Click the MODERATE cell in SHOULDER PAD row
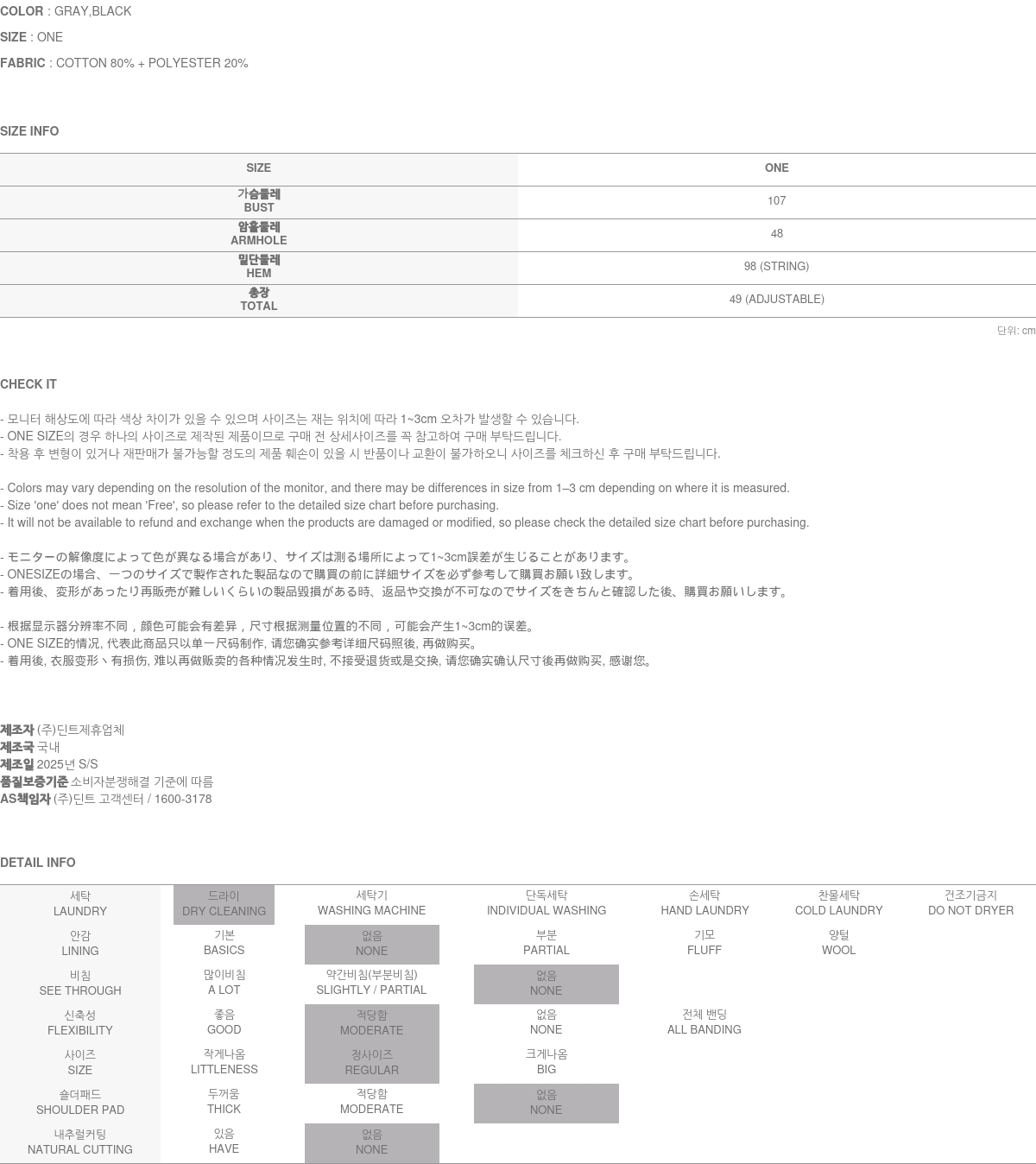 tap(371, 1102)
